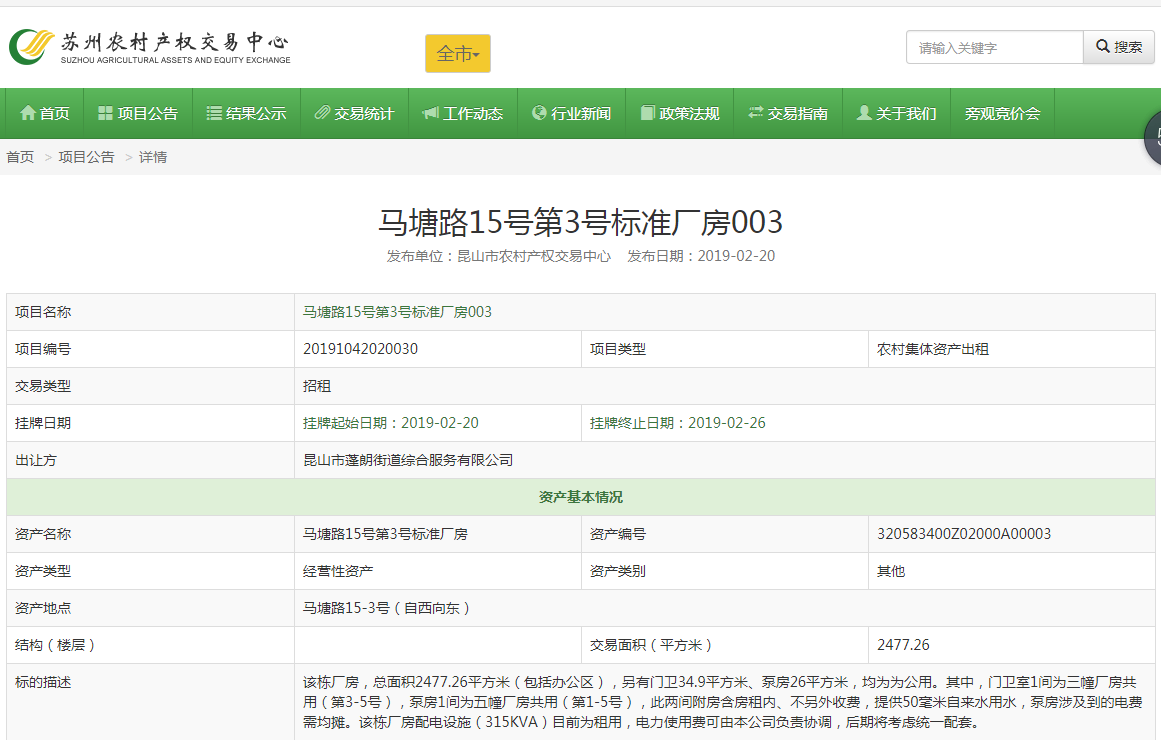Go to 项目公告 via the breadcrumb
The height and width of the screenshot is (740, 1161).
(x=86, y=157)
